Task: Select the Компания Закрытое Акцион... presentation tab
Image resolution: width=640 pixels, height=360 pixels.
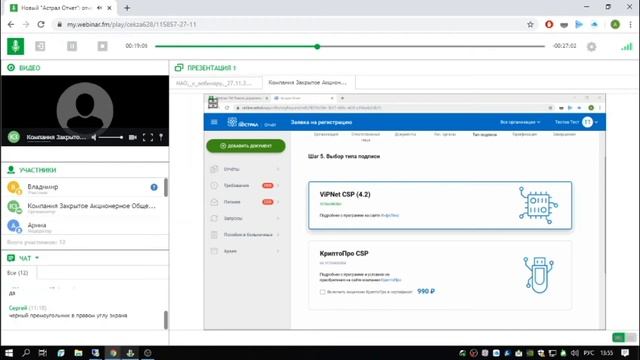Action: 308,82
